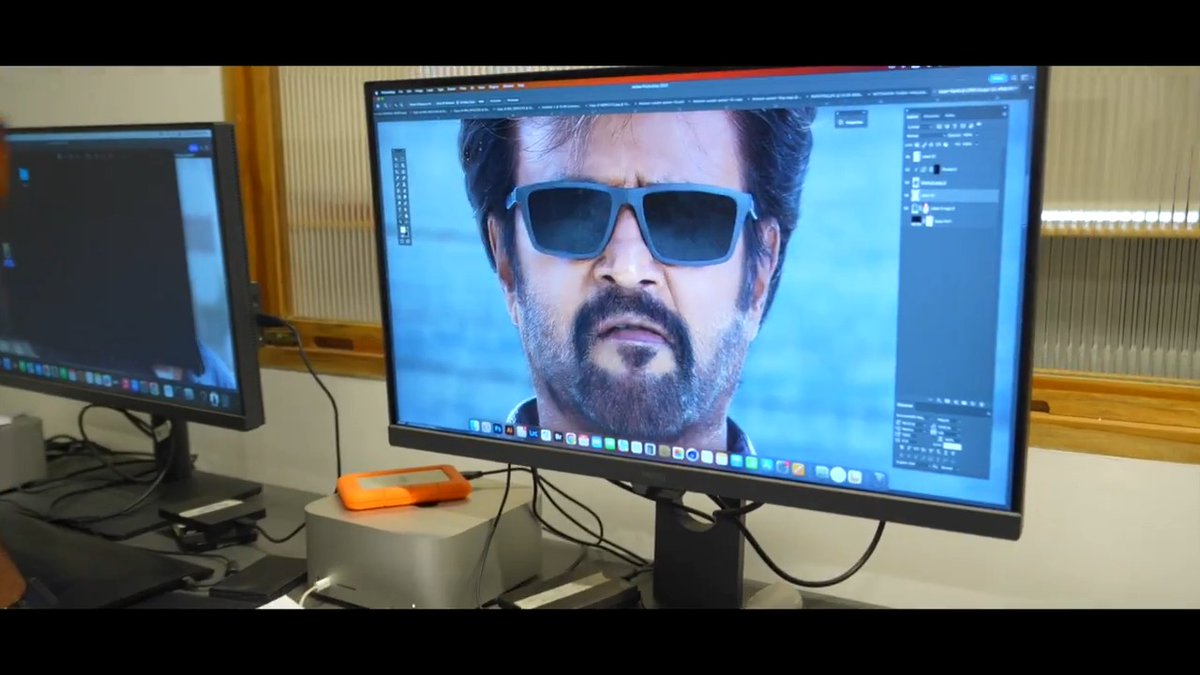Open the search icon beside the Share button
Viewport: 1200px width, 675px height.
[x=1014, y=78]
